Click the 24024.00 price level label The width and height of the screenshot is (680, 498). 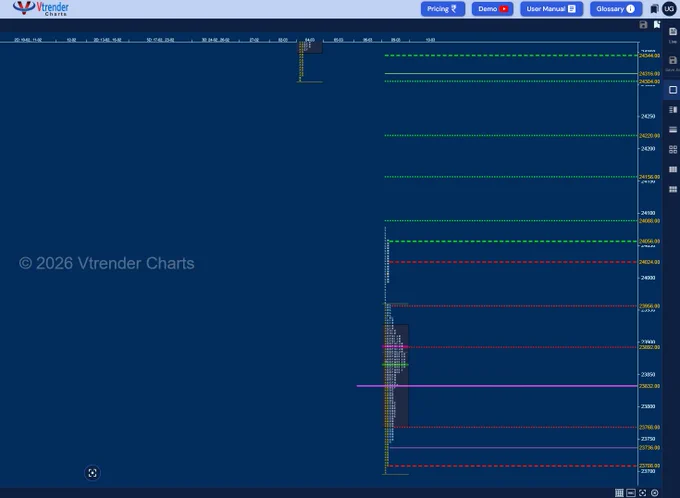coord(650,262)
